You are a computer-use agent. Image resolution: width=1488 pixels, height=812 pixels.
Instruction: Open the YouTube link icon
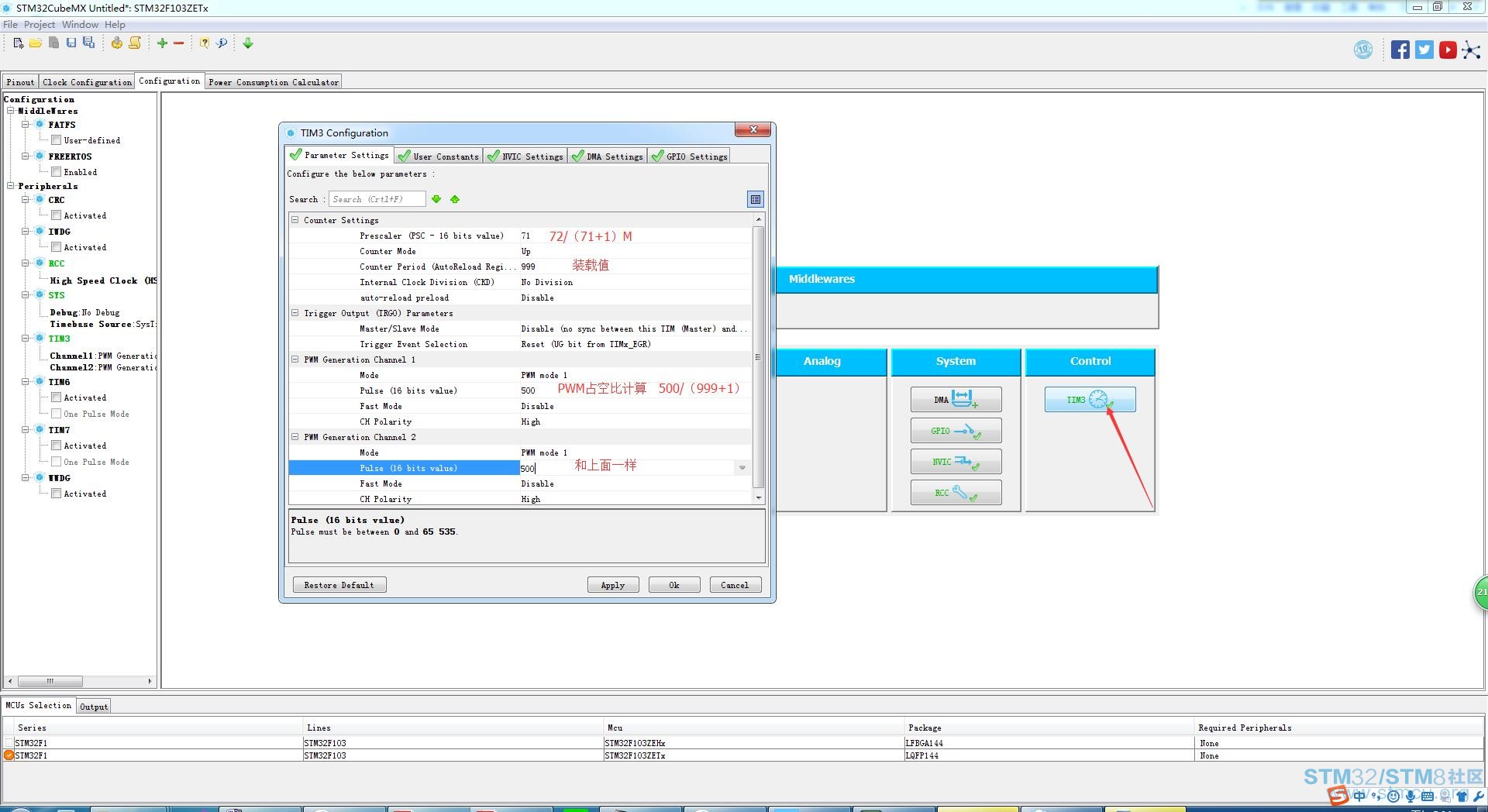click(1448, 50)
